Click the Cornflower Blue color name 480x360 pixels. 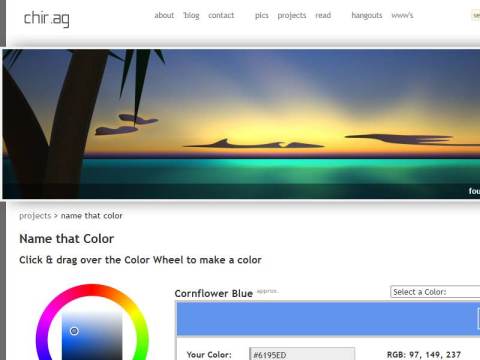coord(214,294)
